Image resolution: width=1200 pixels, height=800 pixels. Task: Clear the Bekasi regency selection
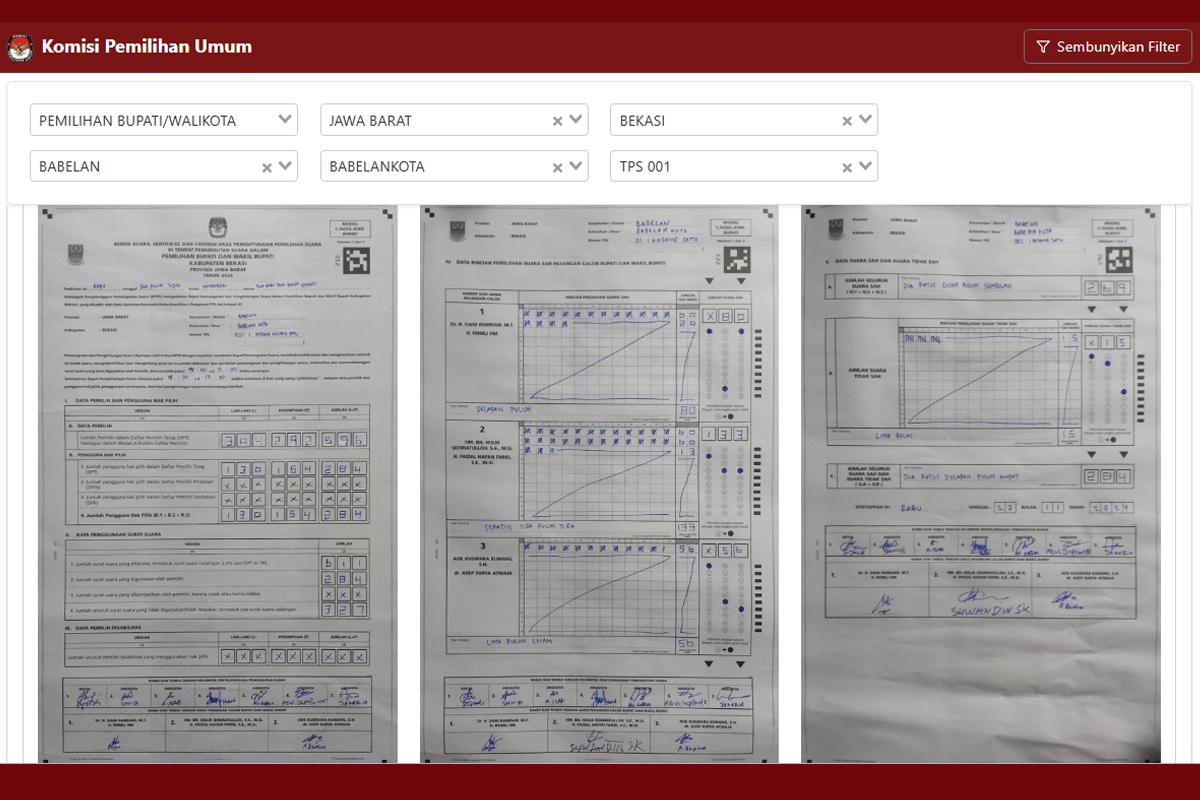[847, 121]
